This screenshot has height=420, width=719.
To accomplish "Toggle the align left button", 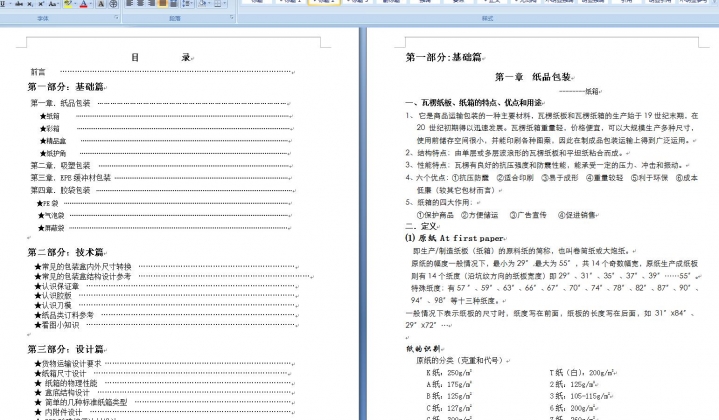I will pyautogui.click(x=129, y=3).
